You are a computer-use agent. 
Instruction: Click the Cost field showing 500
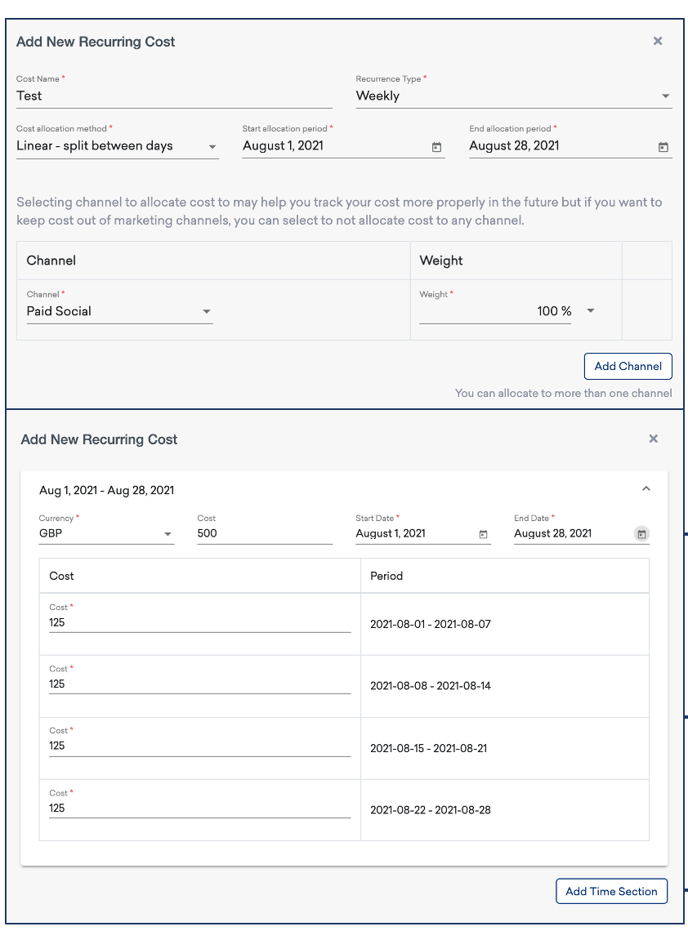[x=250, y=534]
